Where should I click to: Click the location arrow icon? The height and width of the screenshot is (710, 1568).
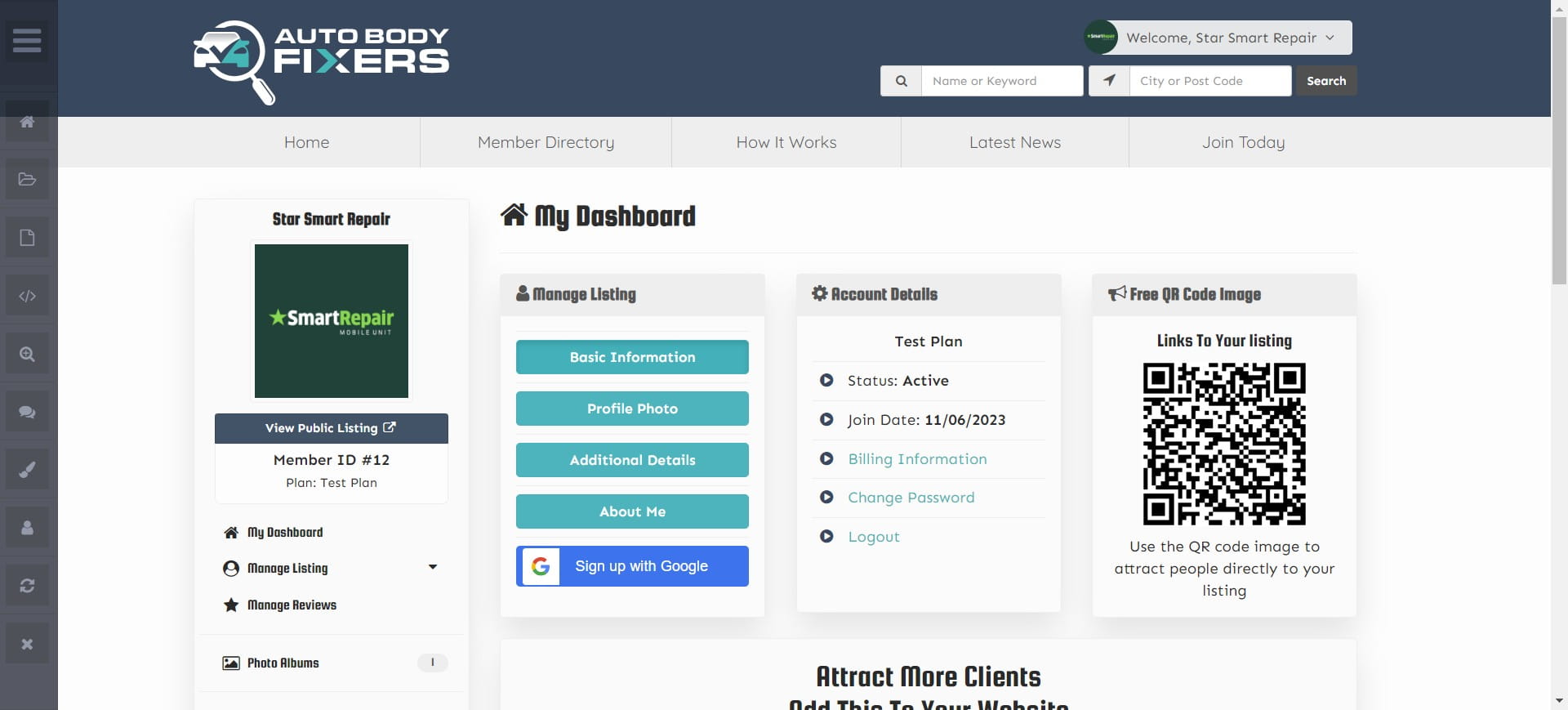click(1109, 81)
